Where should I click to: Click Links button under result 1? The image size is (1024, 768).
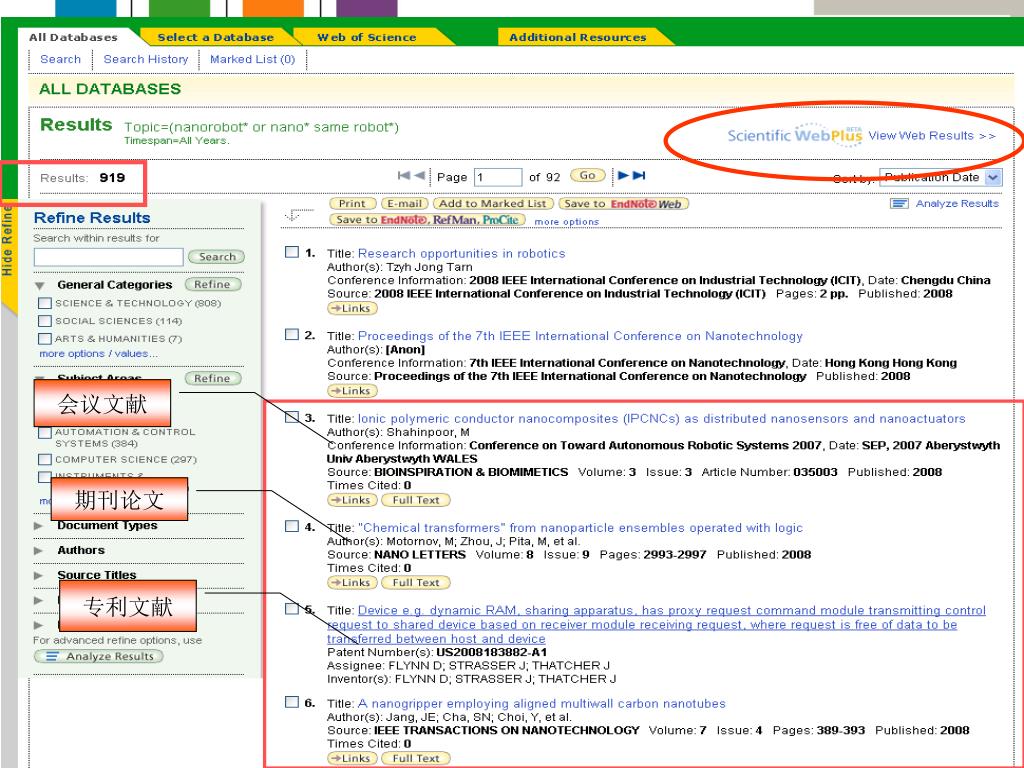click(350, 308)
